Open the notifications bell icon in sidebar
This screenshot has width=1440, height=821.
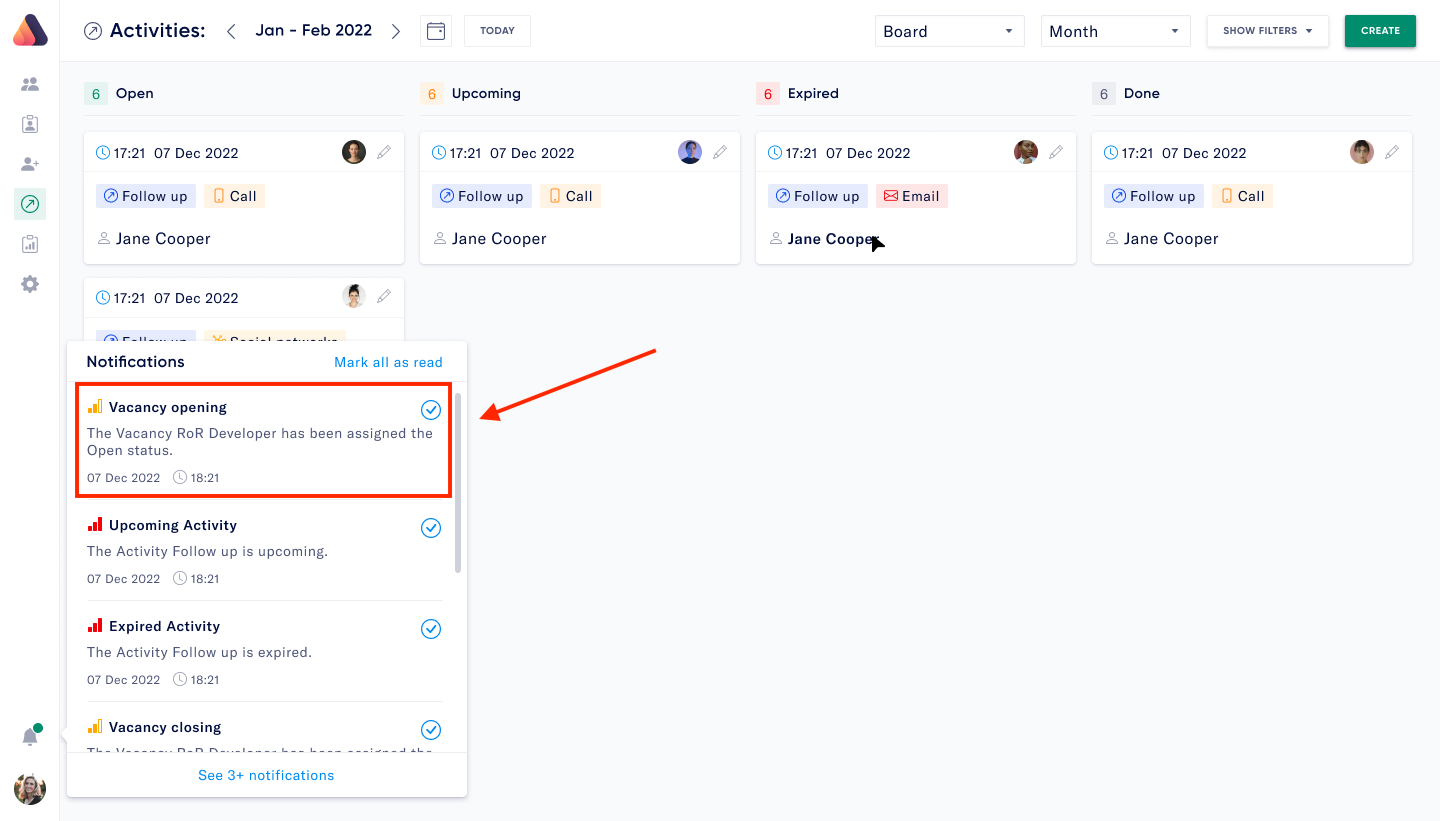30,737
